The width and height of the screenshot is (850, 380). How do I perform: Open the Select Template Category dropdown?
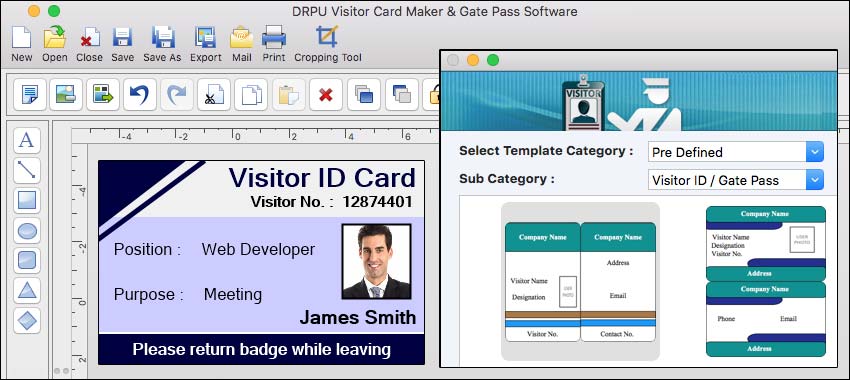[736, 152]
